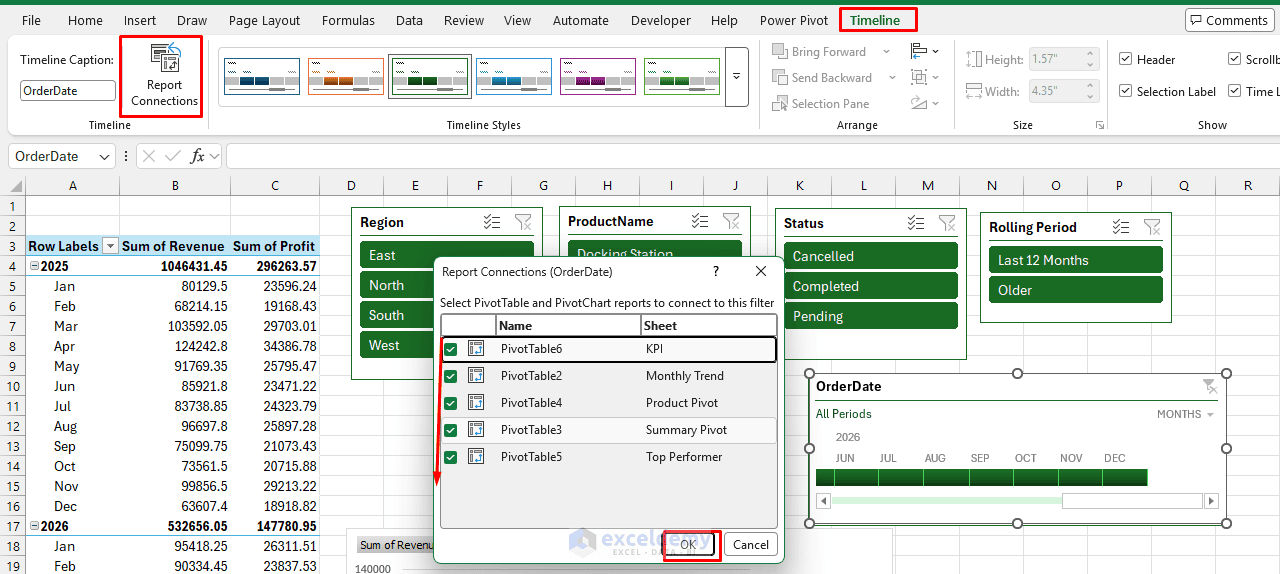Clear filter on Status slicer

click(947, 223)
